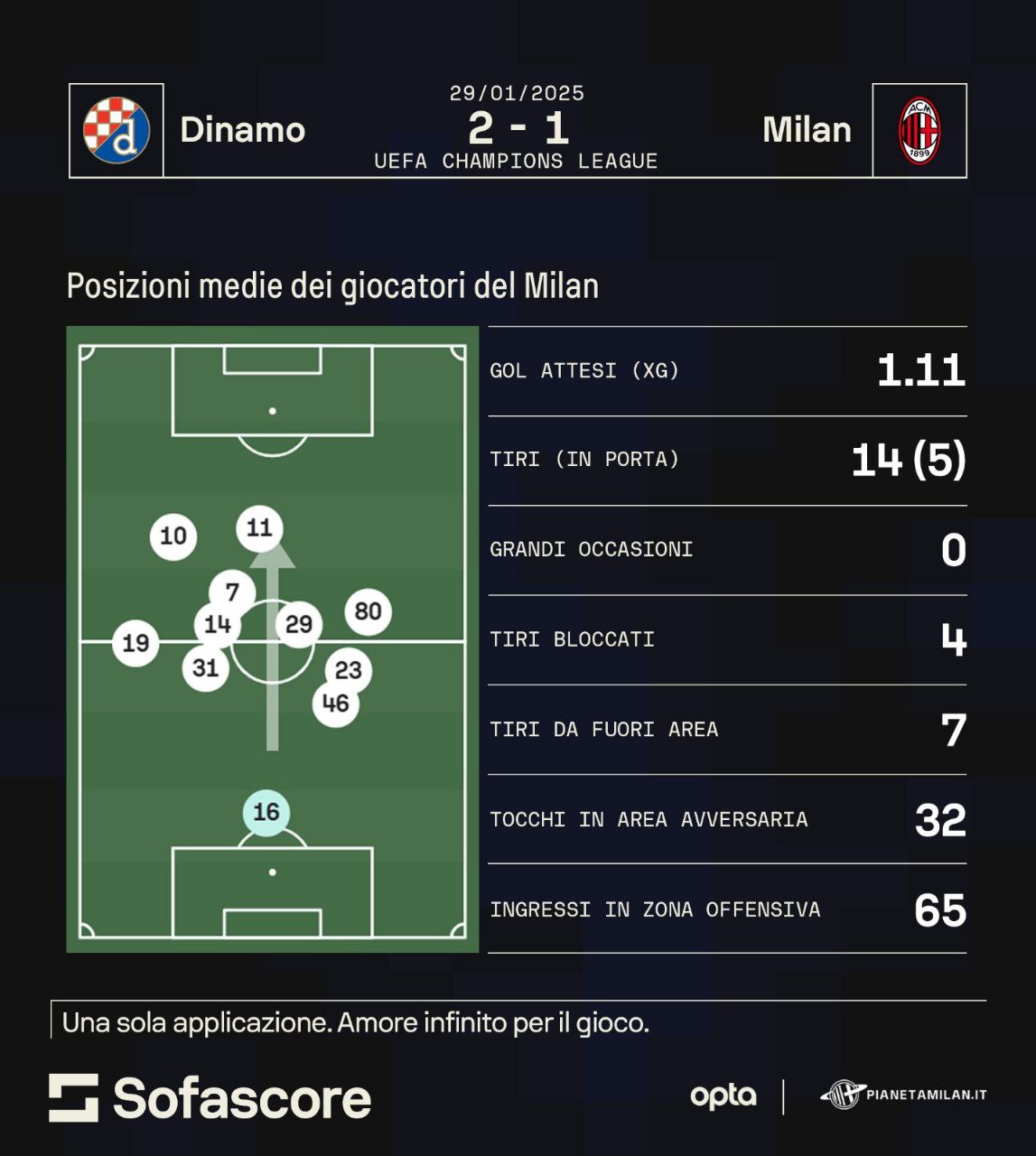Click the UEFA Champions League label
1036x1156 pixels.
pyautogui.click(x=516, y=161)
